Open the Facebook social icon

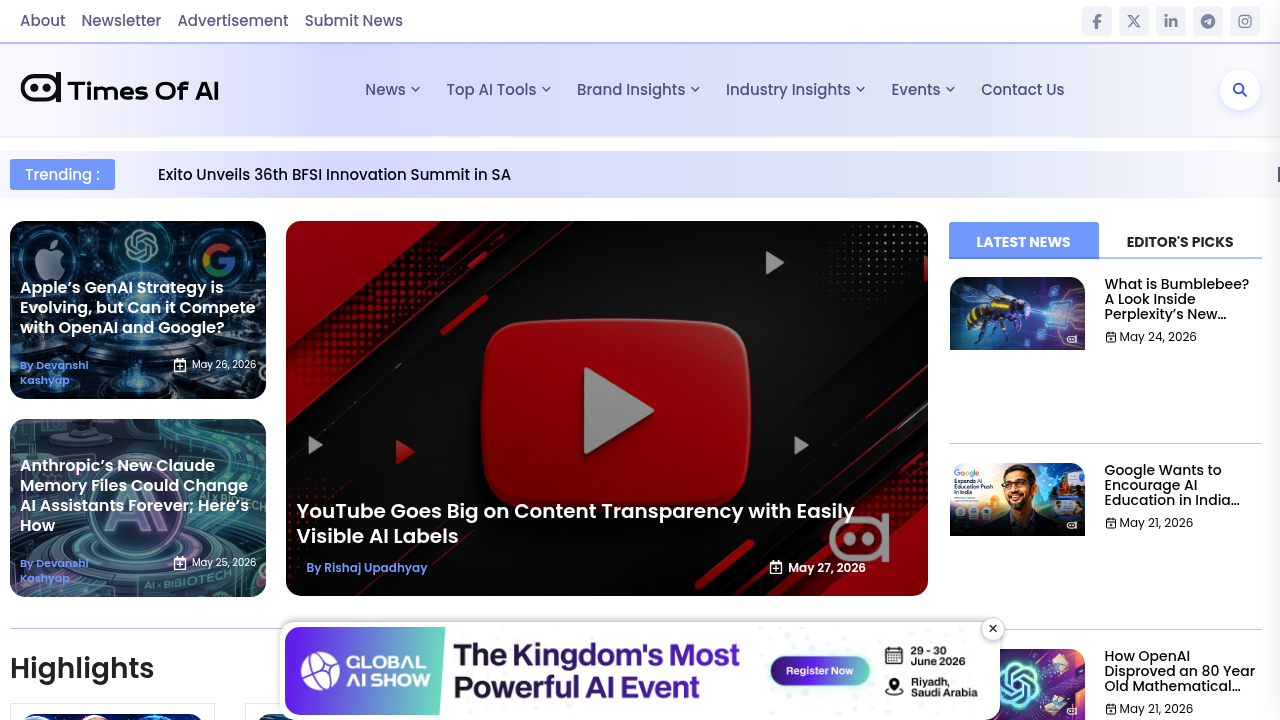1097,21
